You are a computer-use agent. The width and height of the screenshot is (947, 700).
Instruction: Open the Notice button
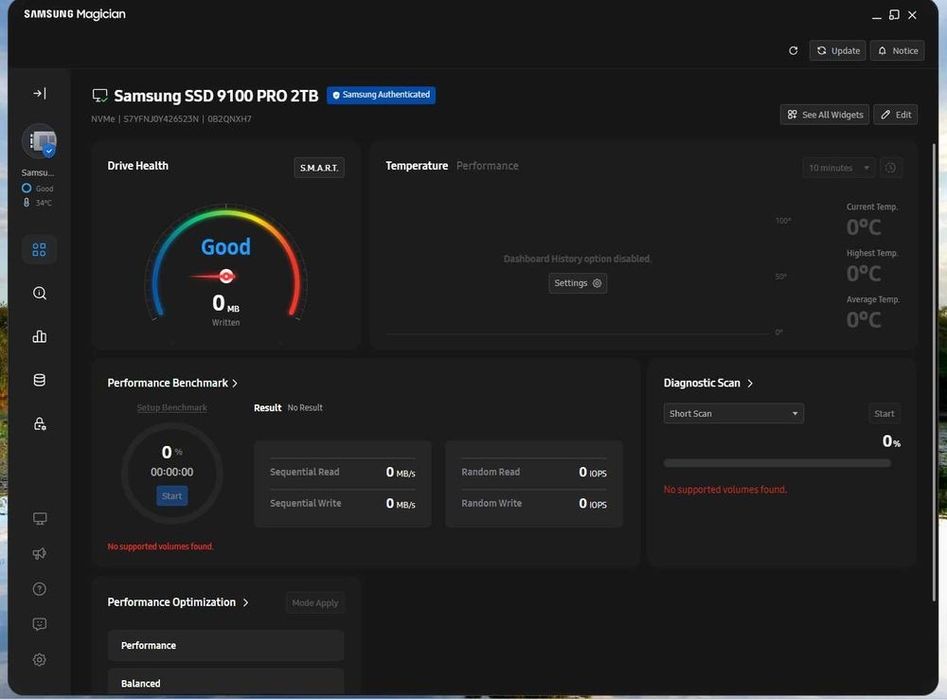coord(897,51)
